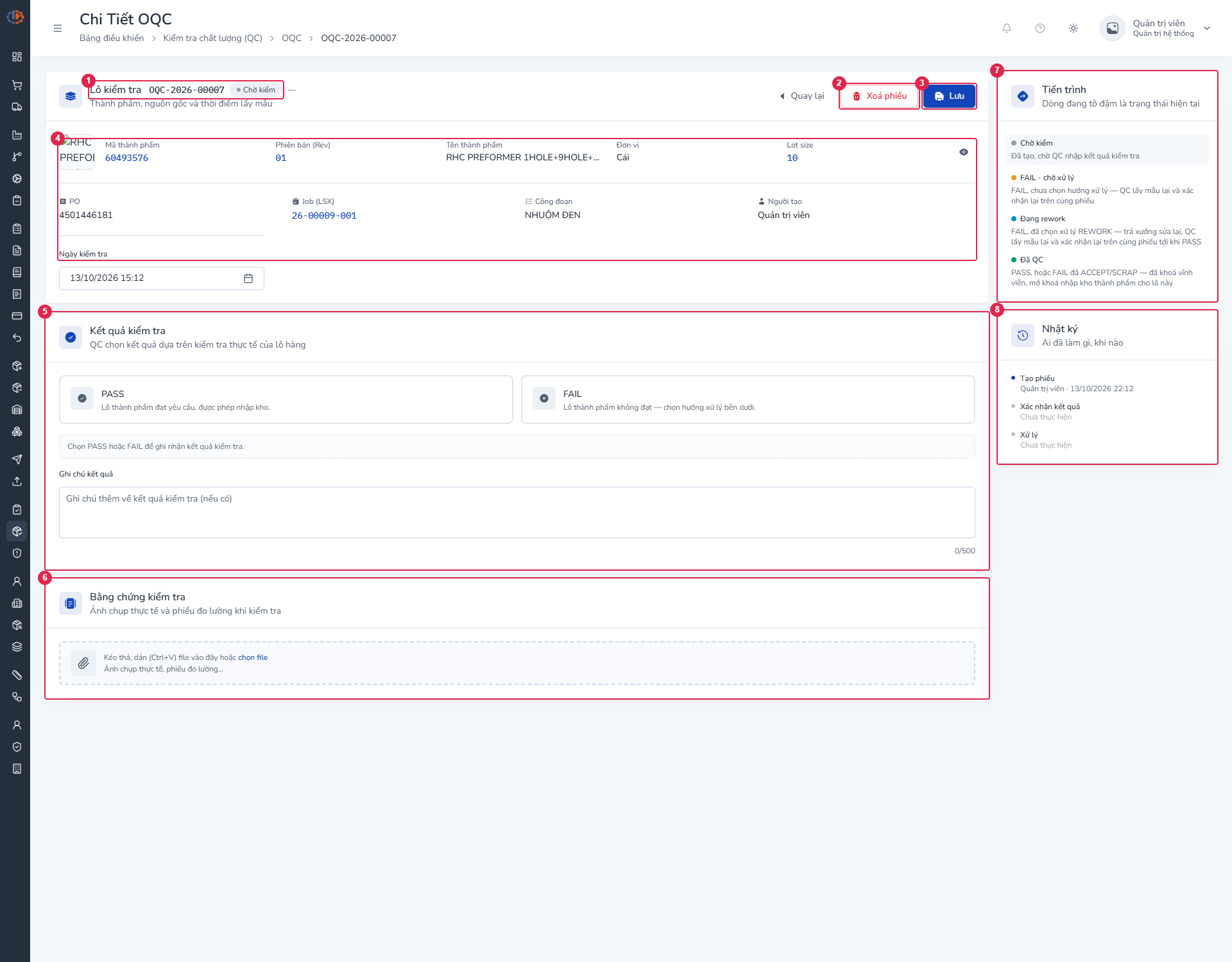Screen dimensions: 1232x962
Task: Go to OQC breadcrumb
Action: point(292,38)
